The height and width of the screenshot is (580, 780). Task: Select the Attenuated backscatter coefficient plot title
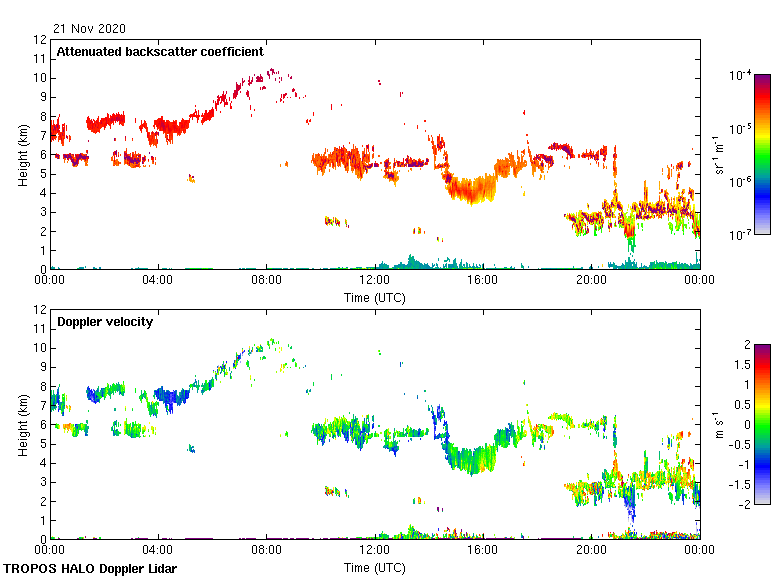pos(159,51)
